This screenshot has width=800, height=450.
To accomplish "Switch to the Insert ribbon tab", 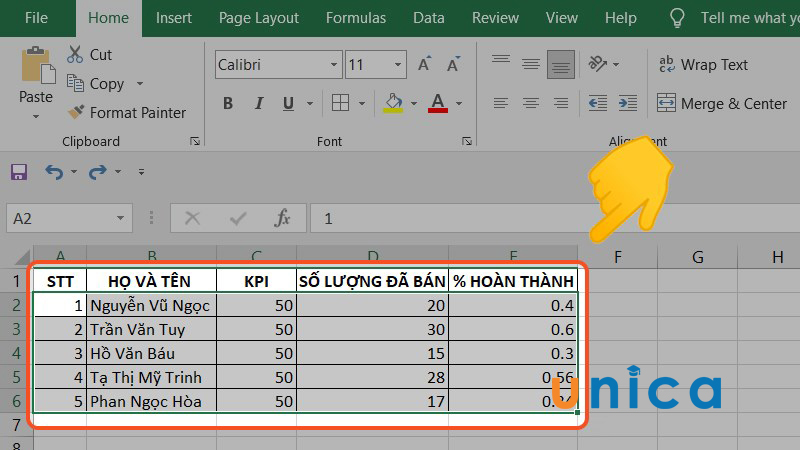I will point(174,18).
